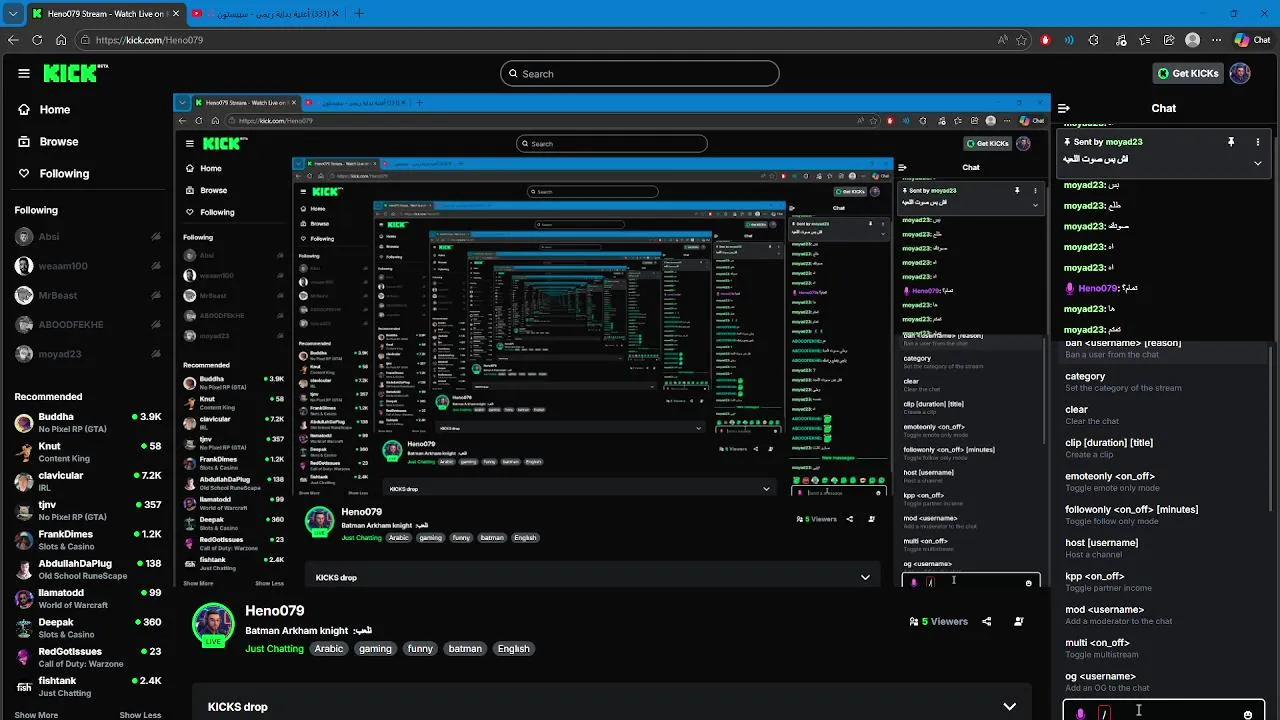Click the large 5 Viewers count on the main page

tap(939, 621)
